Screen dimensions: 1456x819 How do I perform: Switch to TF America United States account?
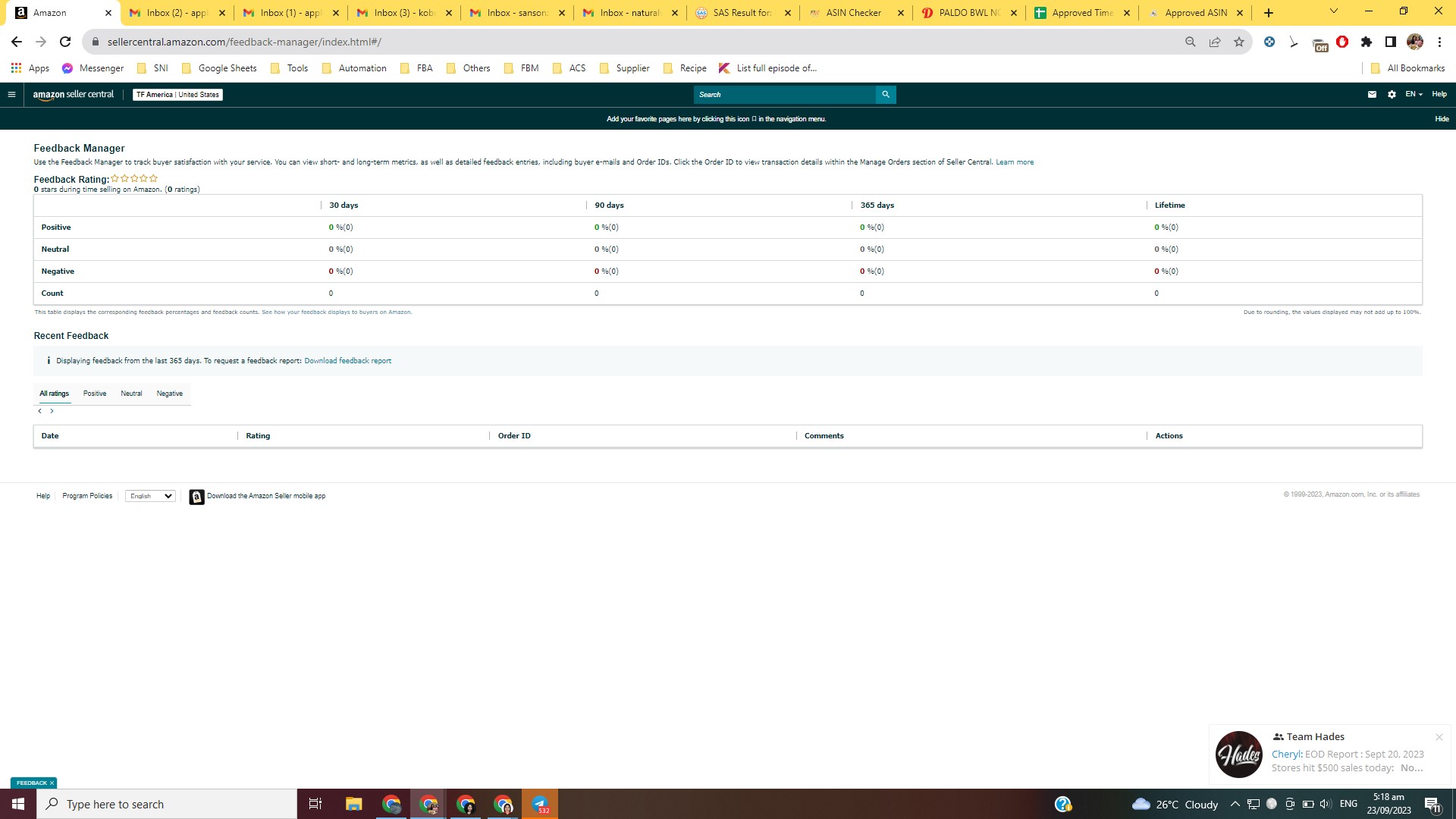click(177, 95)
